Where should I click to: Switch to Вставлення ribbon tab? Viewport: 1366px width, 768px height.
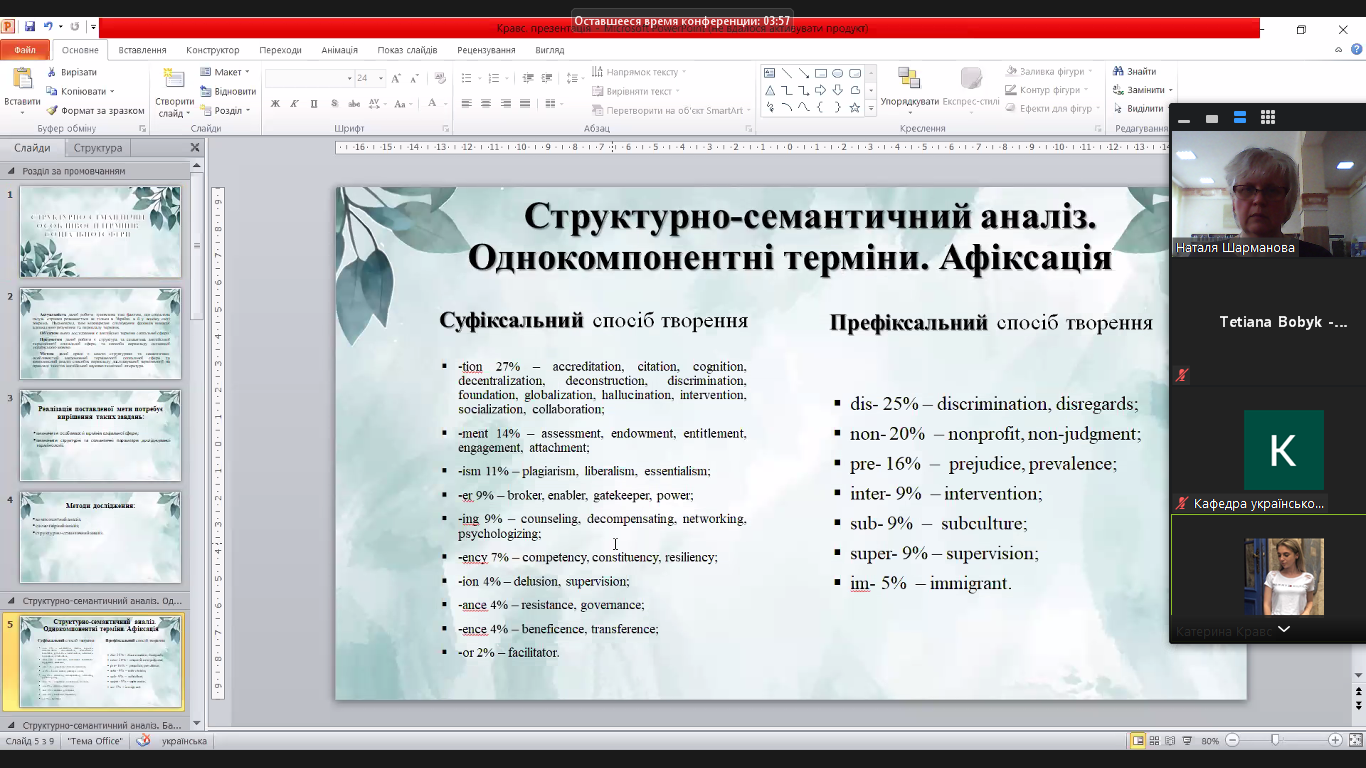[142, 50]
